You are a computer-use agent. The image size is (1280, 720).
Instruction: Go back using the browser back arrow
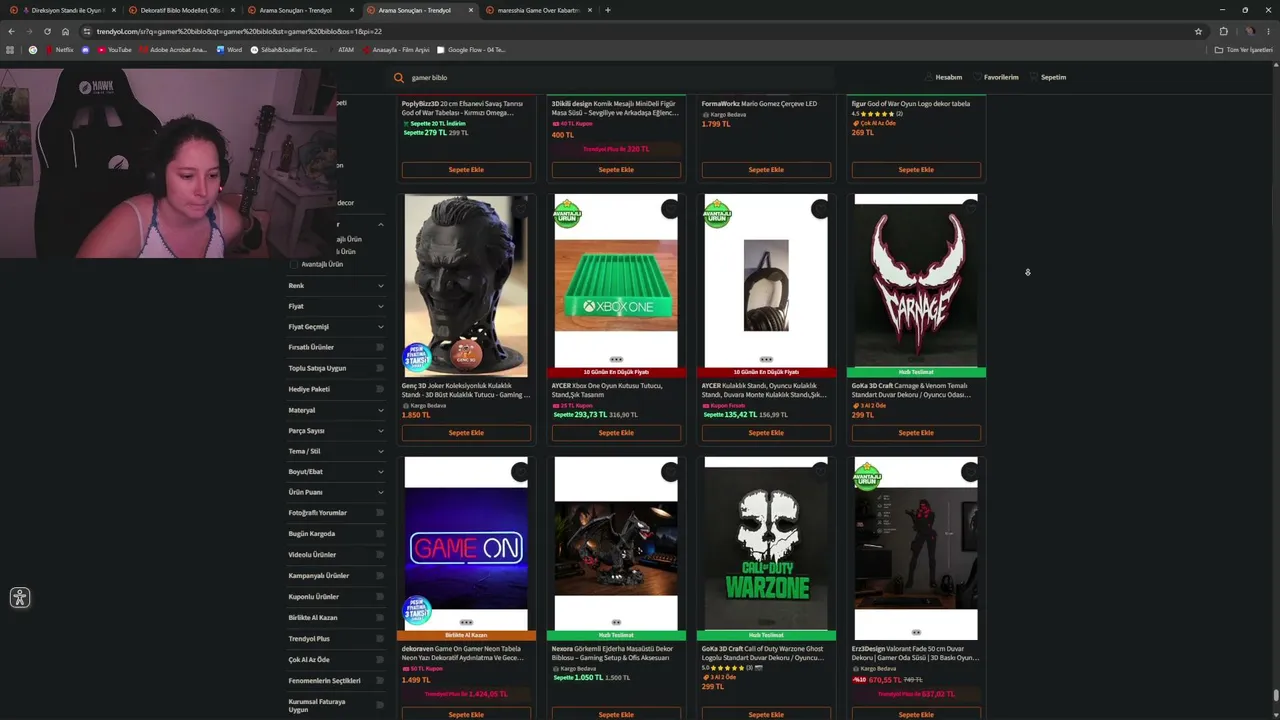pyautogui.click(x=11, y=31)
